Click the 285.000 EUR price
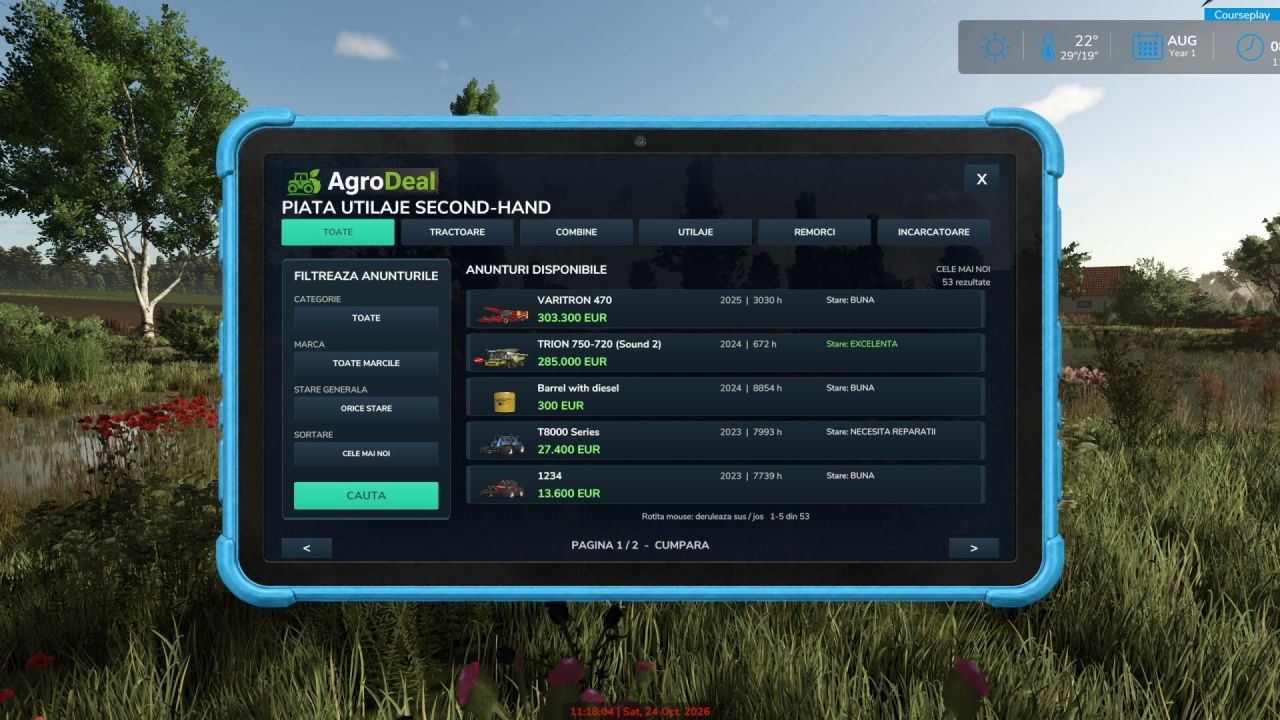 click(x=572, y=362)
